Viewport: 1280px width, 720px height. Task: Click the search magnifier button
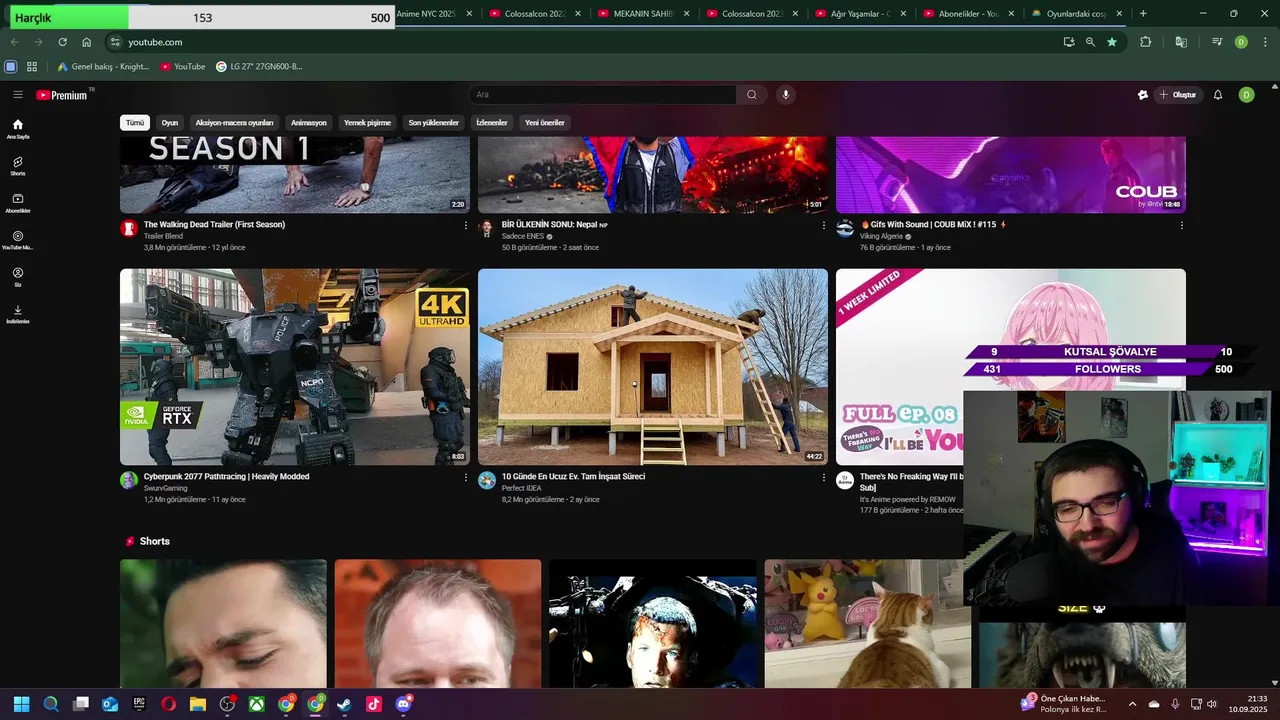(x=752, y=95)
